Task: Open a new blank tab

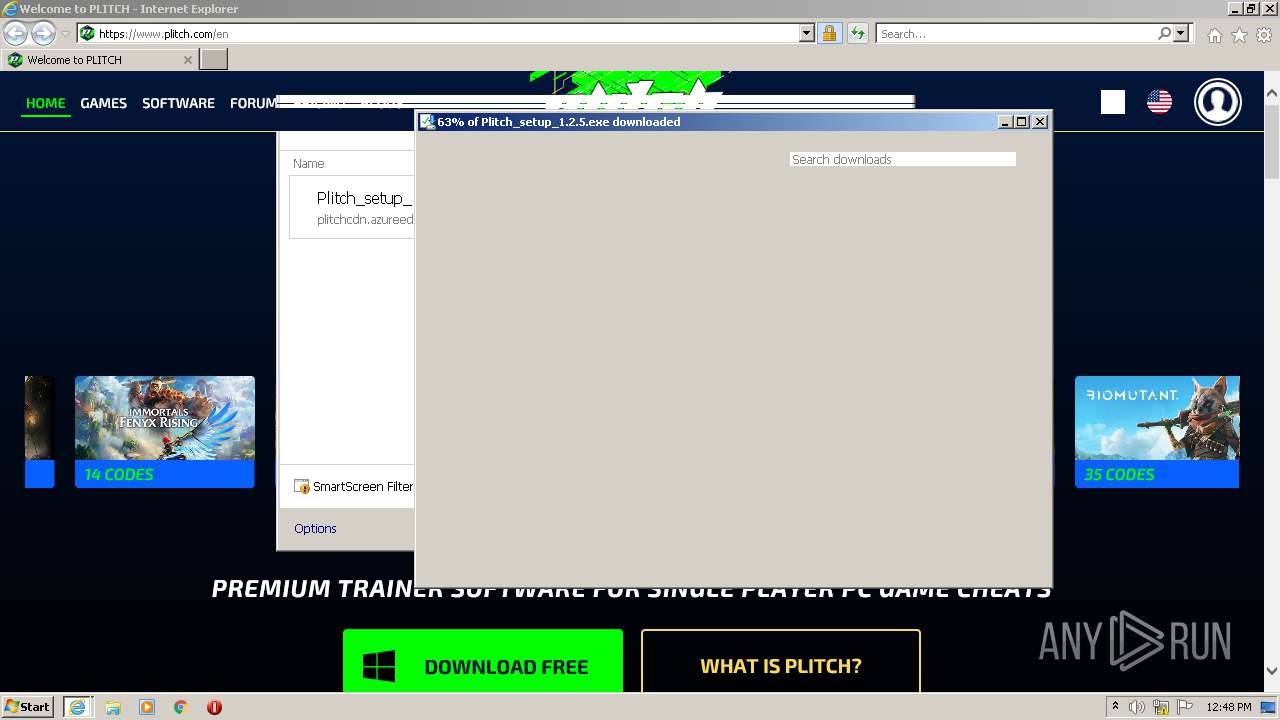Action: click(x=214, y=60)
